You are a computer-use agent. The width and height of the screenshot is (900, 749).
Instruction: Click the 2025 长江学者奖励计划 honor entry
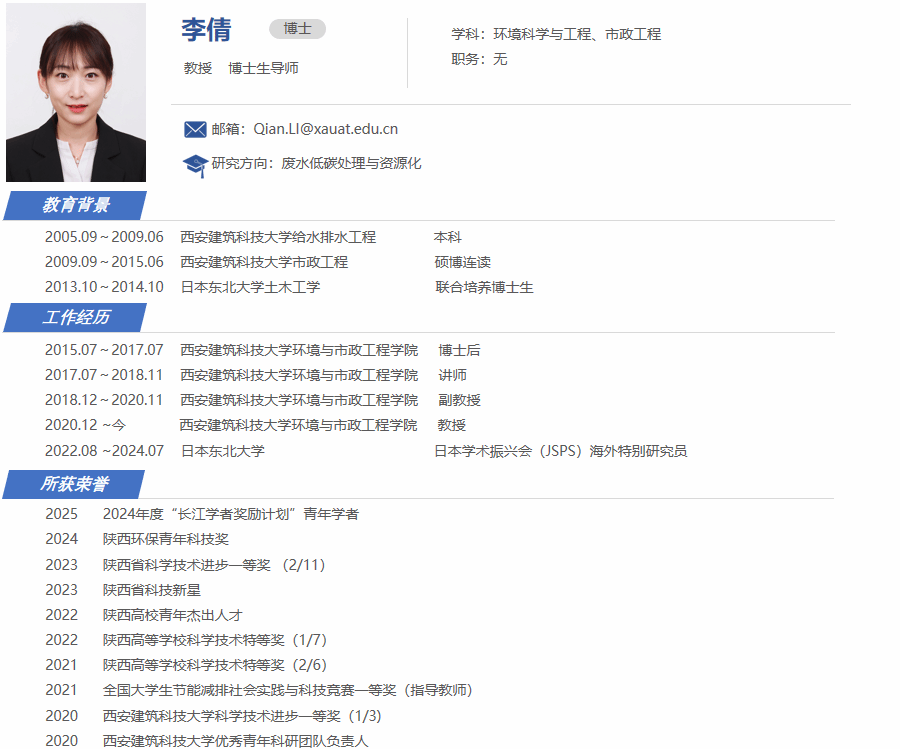(x=230, y=514)
